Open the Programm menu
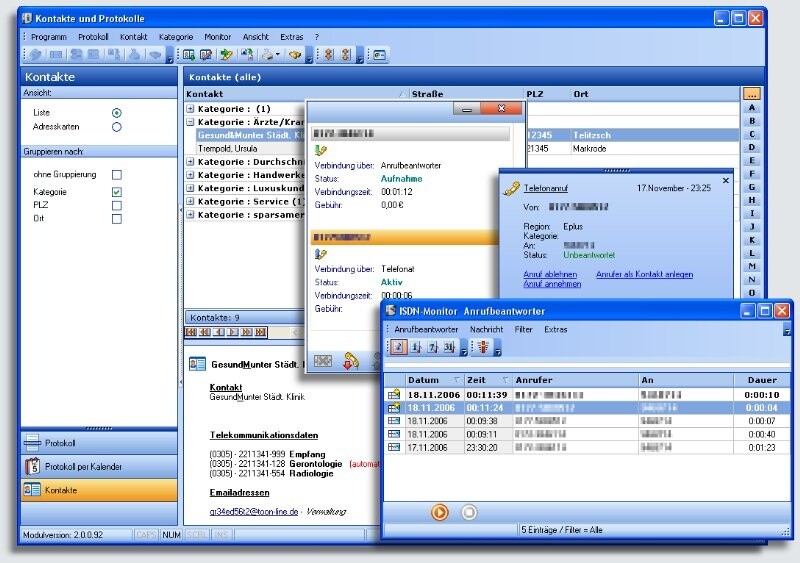 [x=48, y=37]
